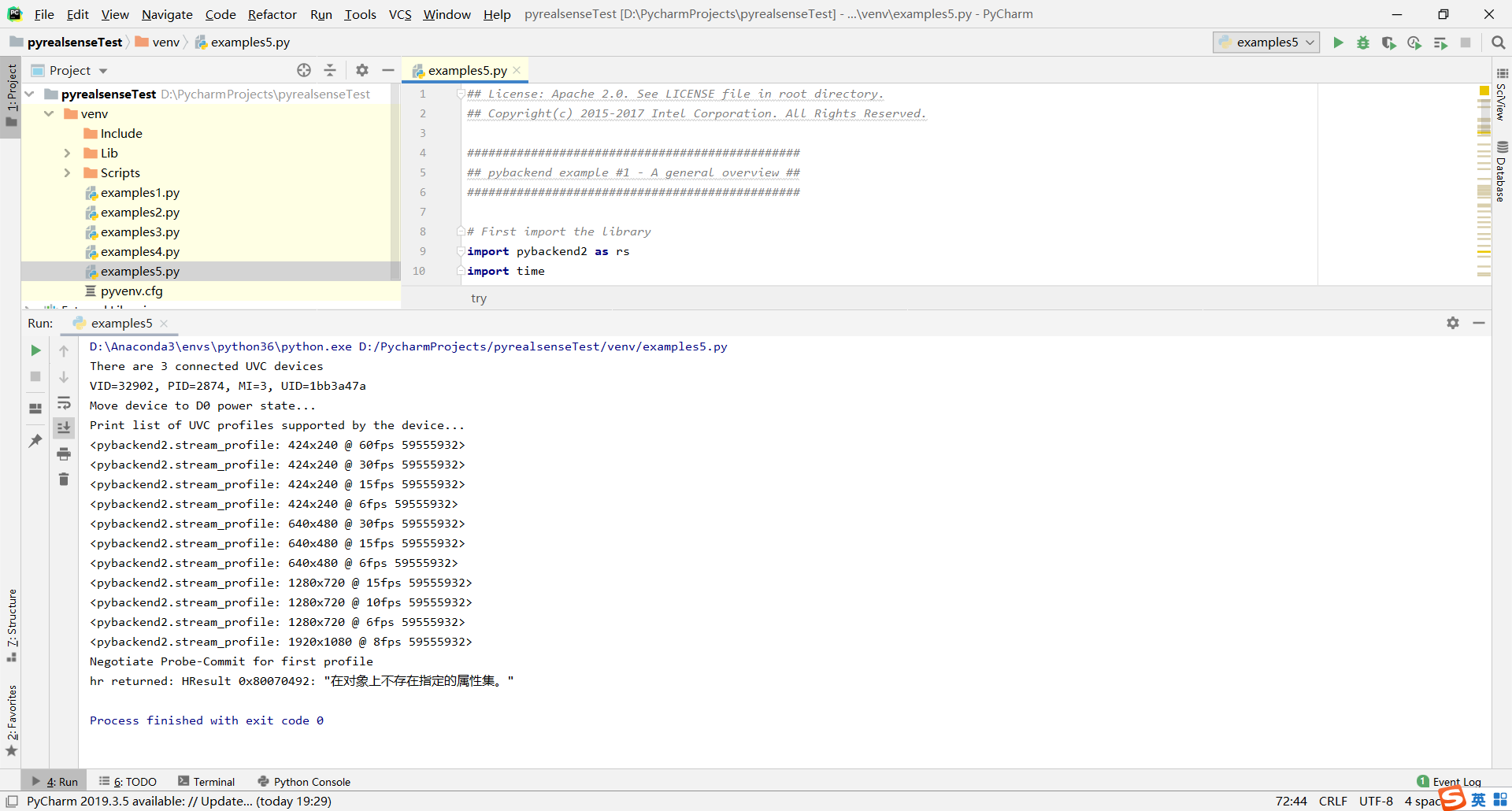Collapse the pyrealsenseTest root folder
This screenshot has height=811, width=1512.
click(29, 94)
